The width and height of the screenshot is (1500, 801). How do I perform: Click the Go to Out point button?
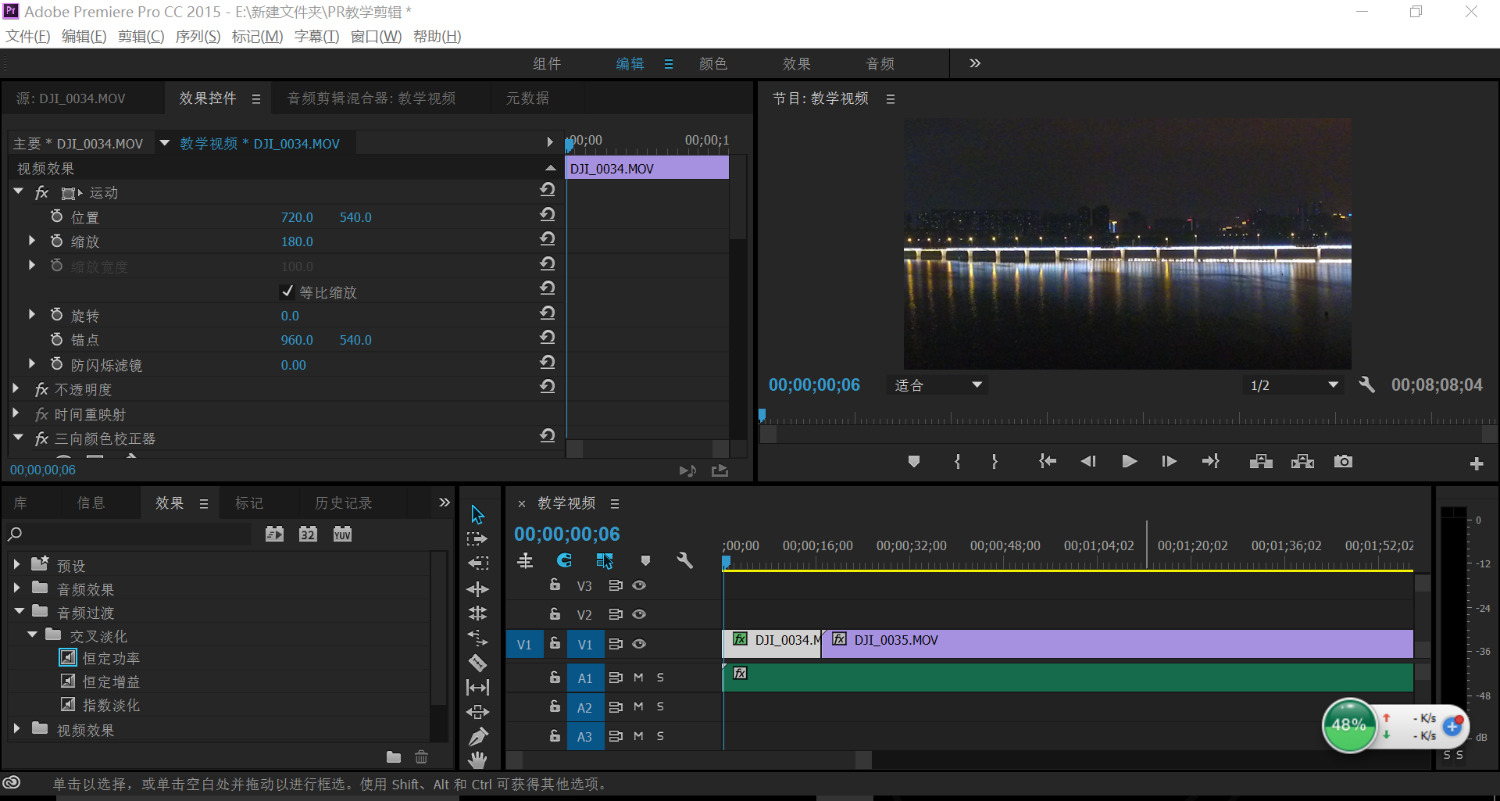click(x=1210, y=461)
